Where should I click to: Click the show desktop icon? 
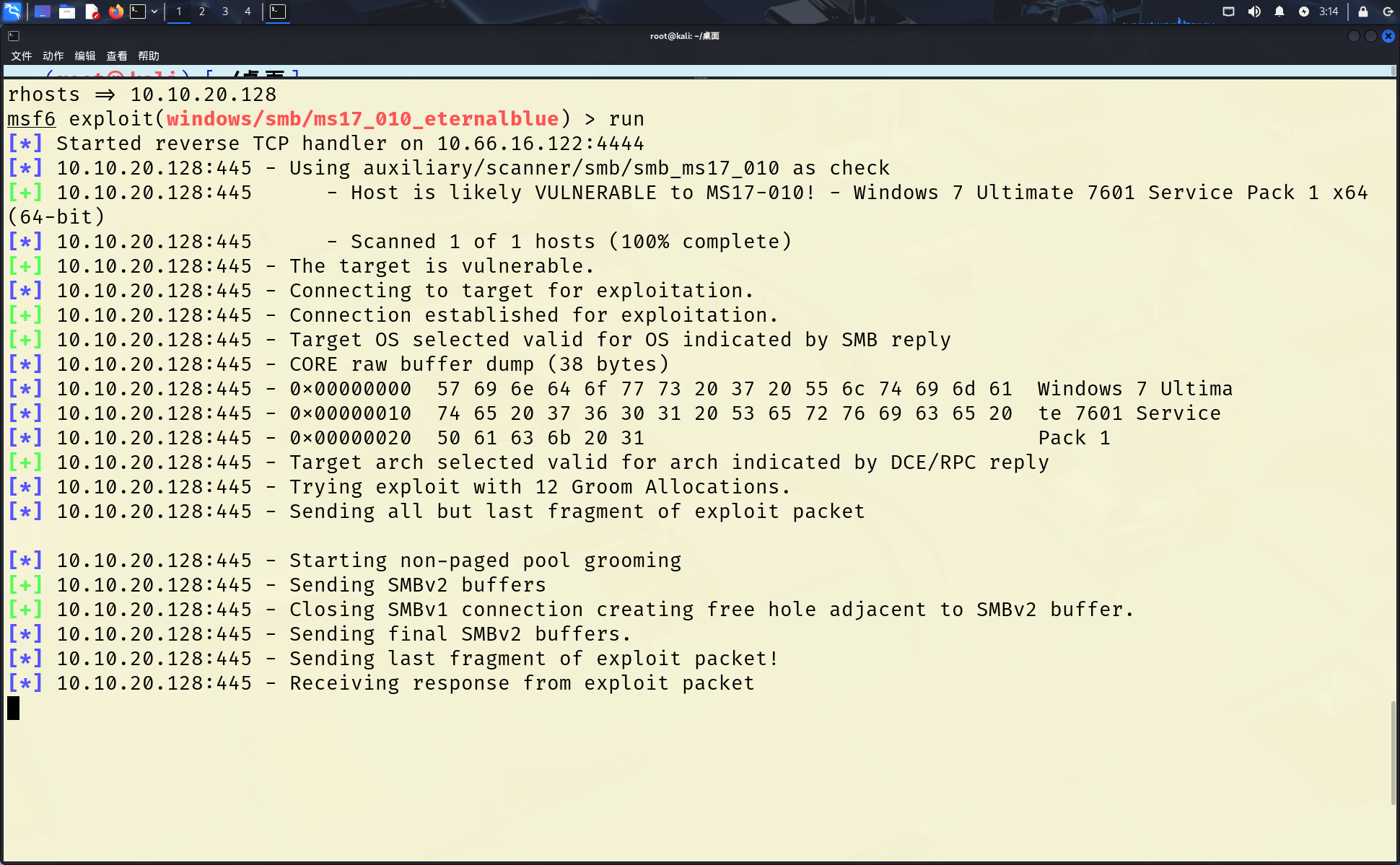point(43,12)
